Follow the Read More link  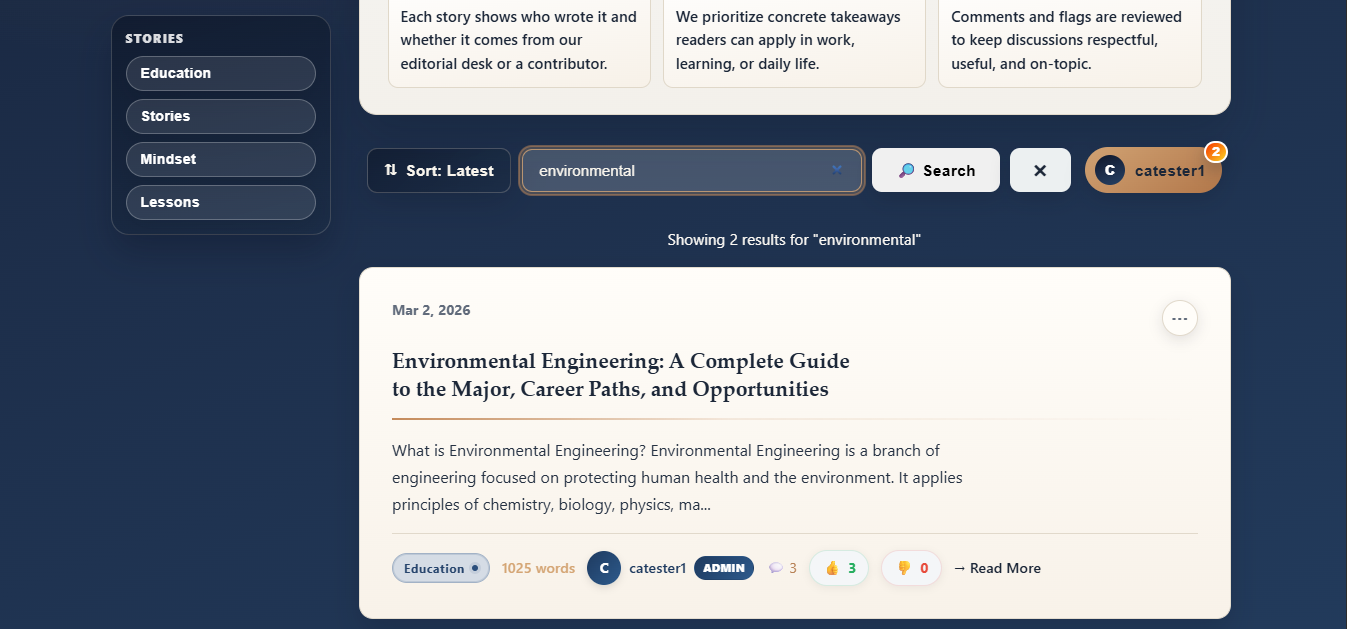(x=997, y=568)
